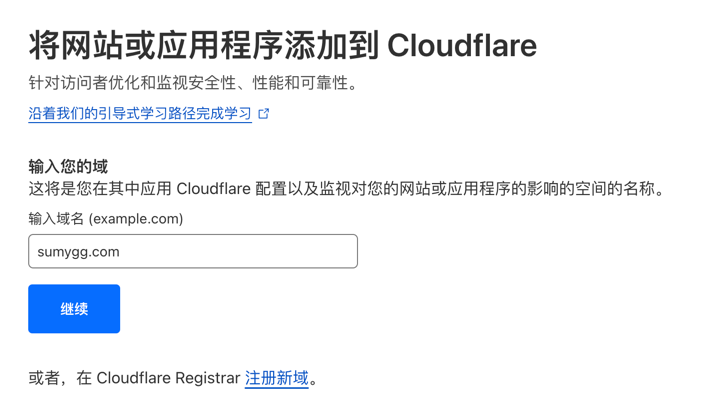The width and height of the screenshot is (703, 420).
Task: Click the external link icon beside learning path
Action: (x=264, y=114)
